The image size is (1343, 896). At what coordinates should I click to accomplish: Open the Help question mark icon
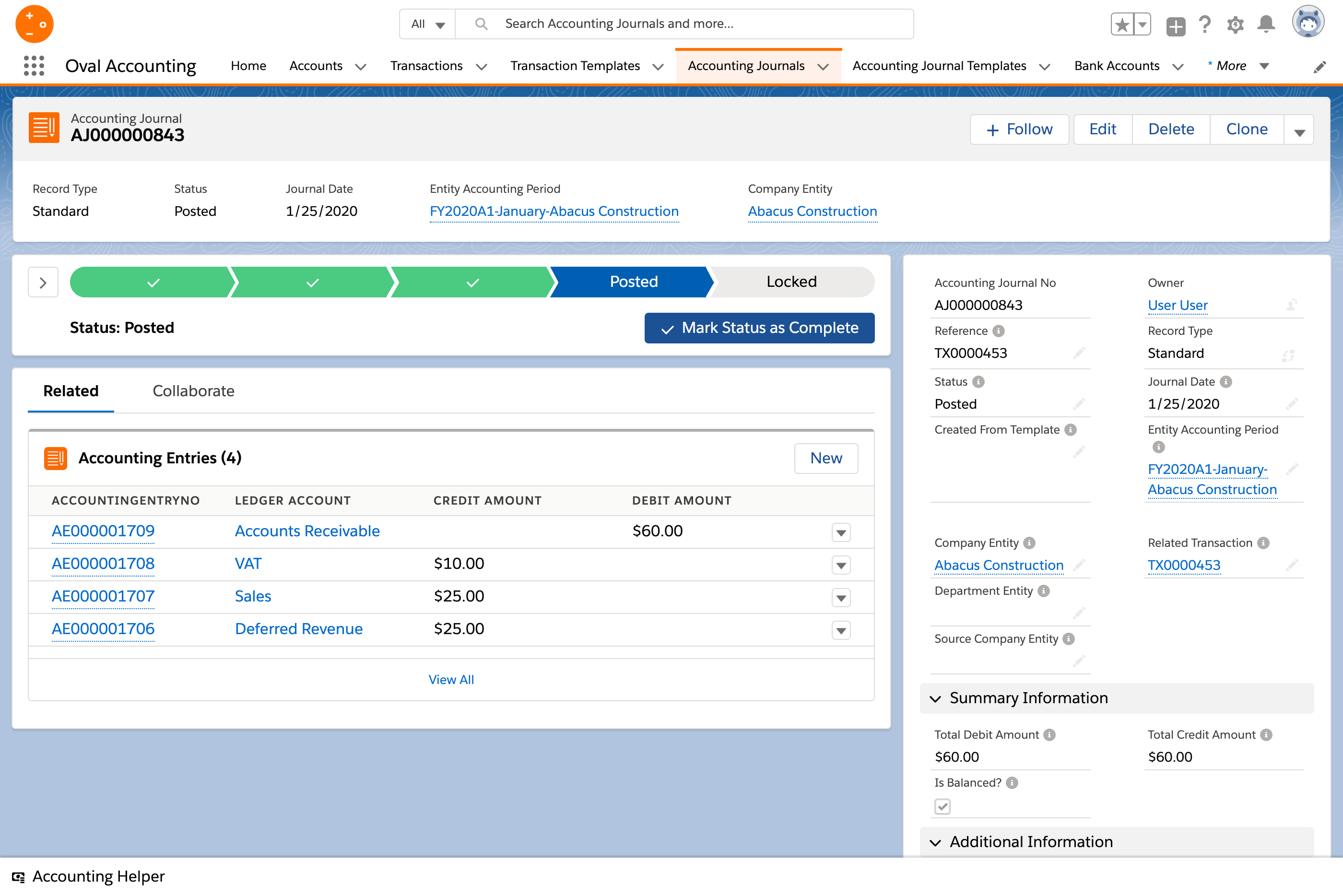(x=1205, y=24)
